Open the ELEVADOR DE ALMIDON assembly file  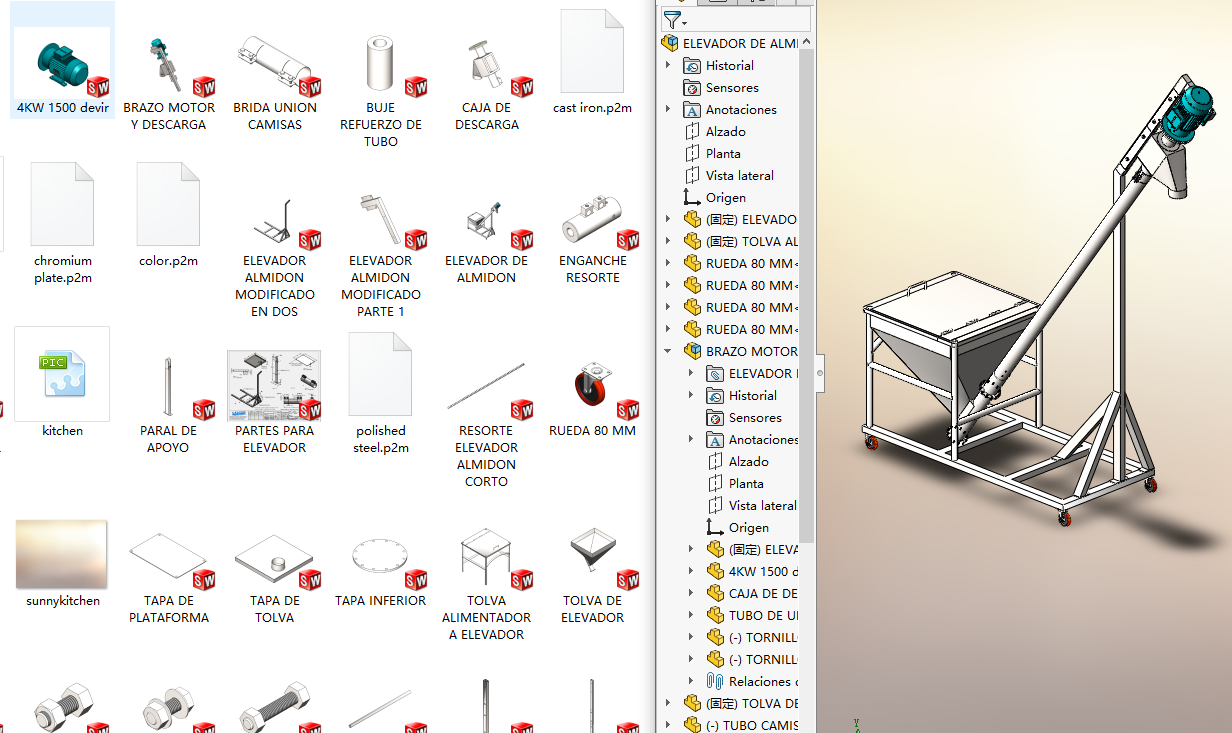(486, 222)
